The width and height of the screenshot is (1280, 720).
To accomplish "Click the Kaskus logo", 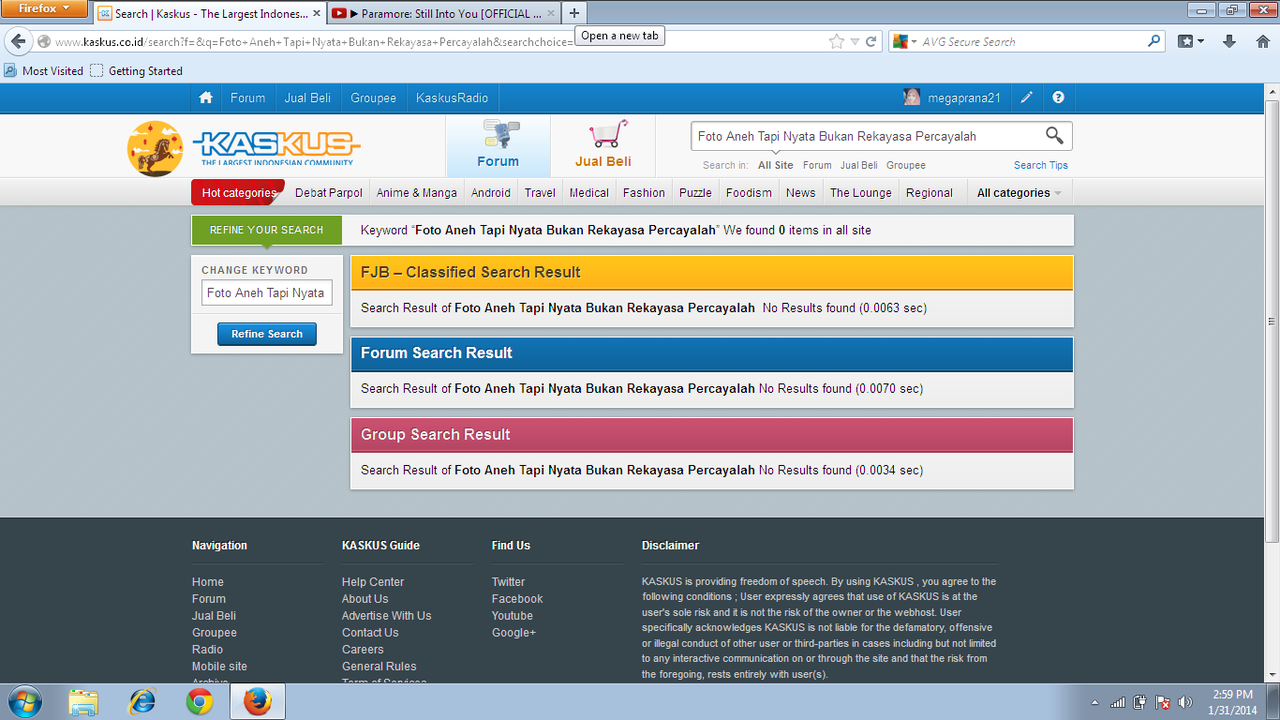I will point(244,148).
